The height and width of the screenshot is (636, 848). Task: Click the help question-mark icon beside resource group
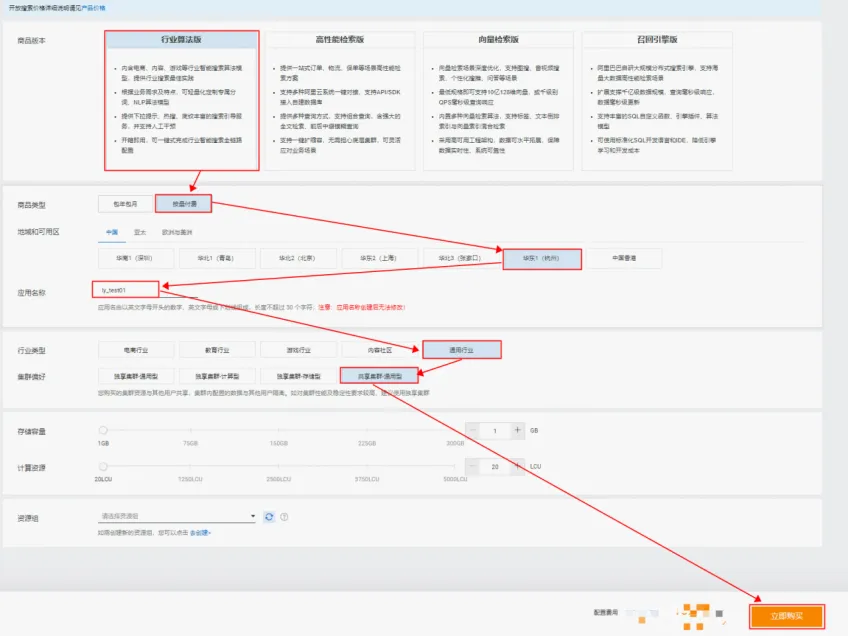(x=284, y=517)
